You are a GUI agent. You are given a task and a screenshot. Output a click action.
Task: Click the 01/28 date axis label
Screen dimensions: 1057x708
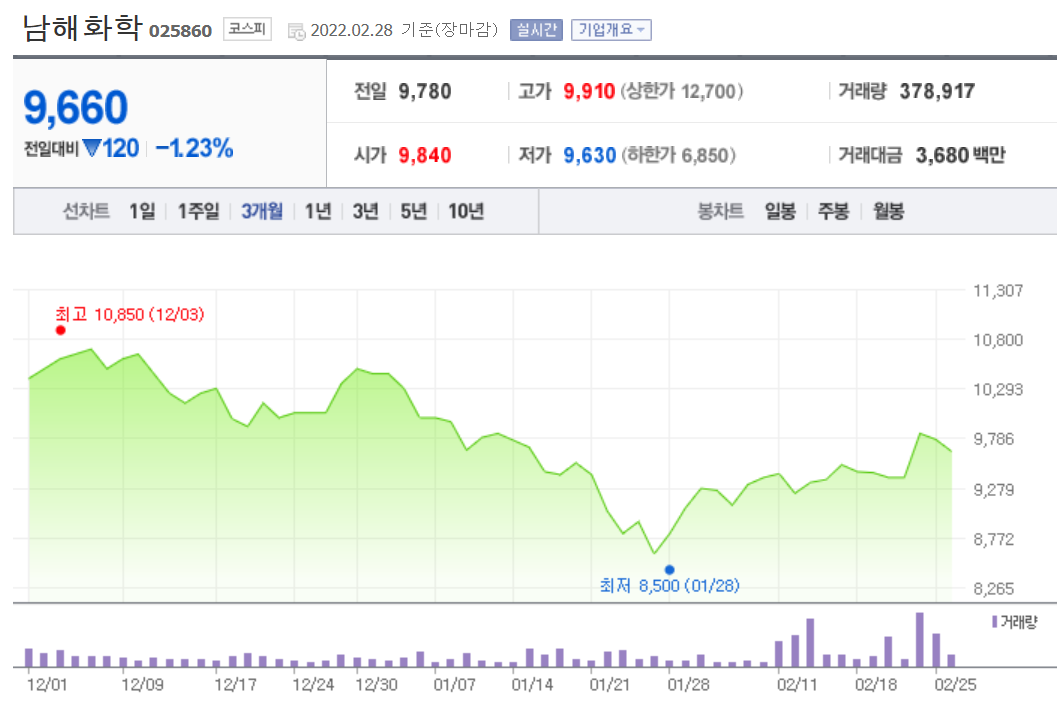click(x=688, y=685)
